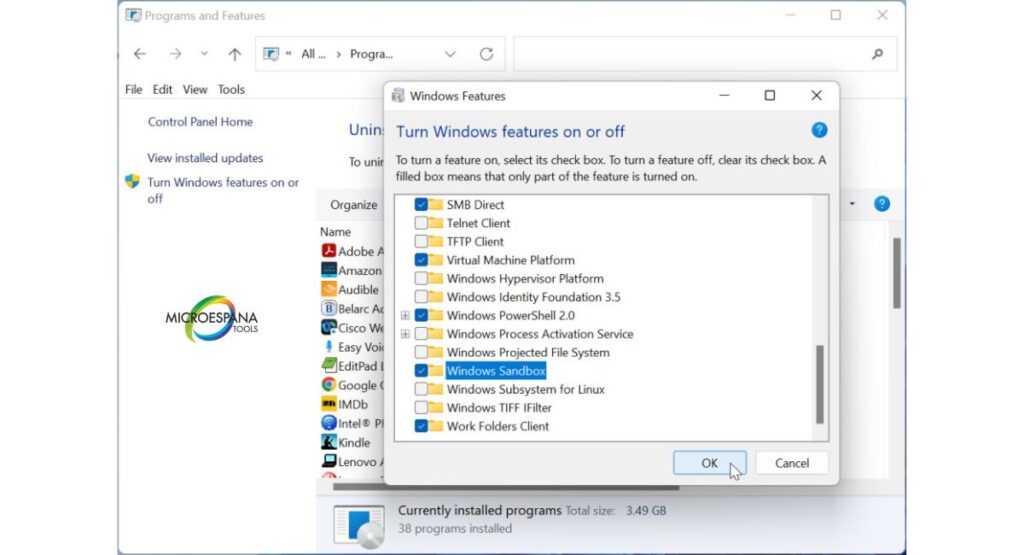
Task: Open the address bar history dropdown
Action: [x=450, y=54]
